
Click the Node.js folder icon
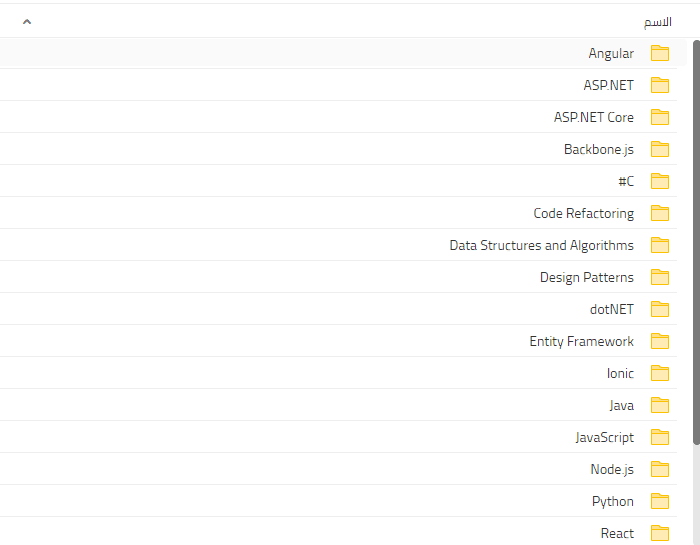click(x=660, y=469)
